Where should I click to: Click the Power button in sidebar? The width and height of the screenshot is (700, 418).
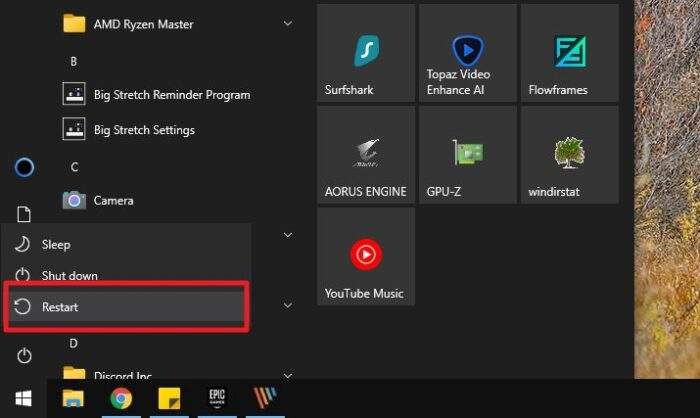(24, 356)
